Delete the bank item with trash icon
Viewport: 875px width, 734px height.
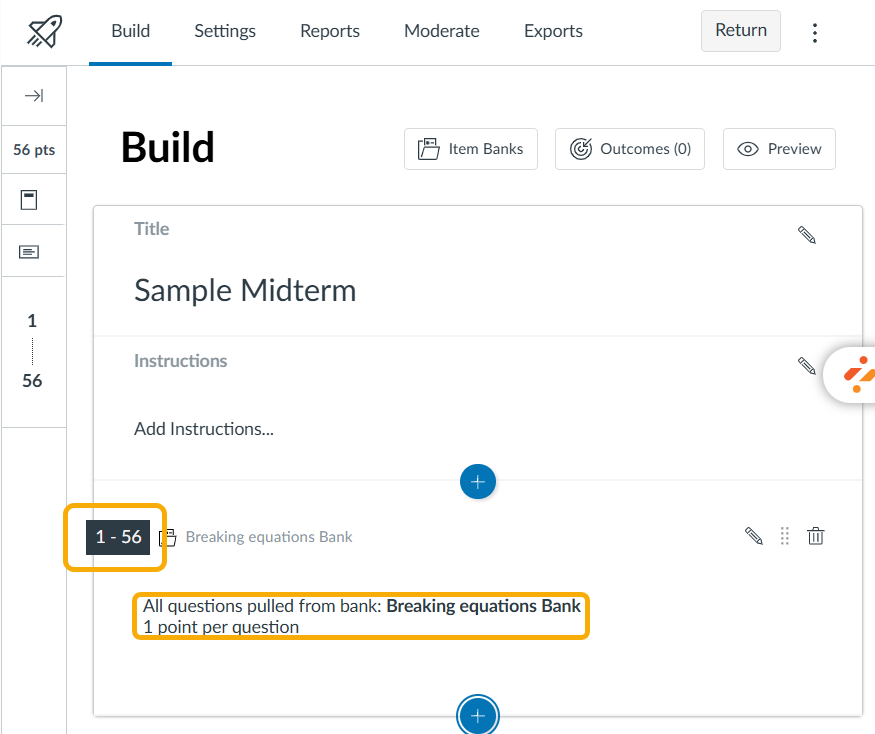click(x=815, y=536)
